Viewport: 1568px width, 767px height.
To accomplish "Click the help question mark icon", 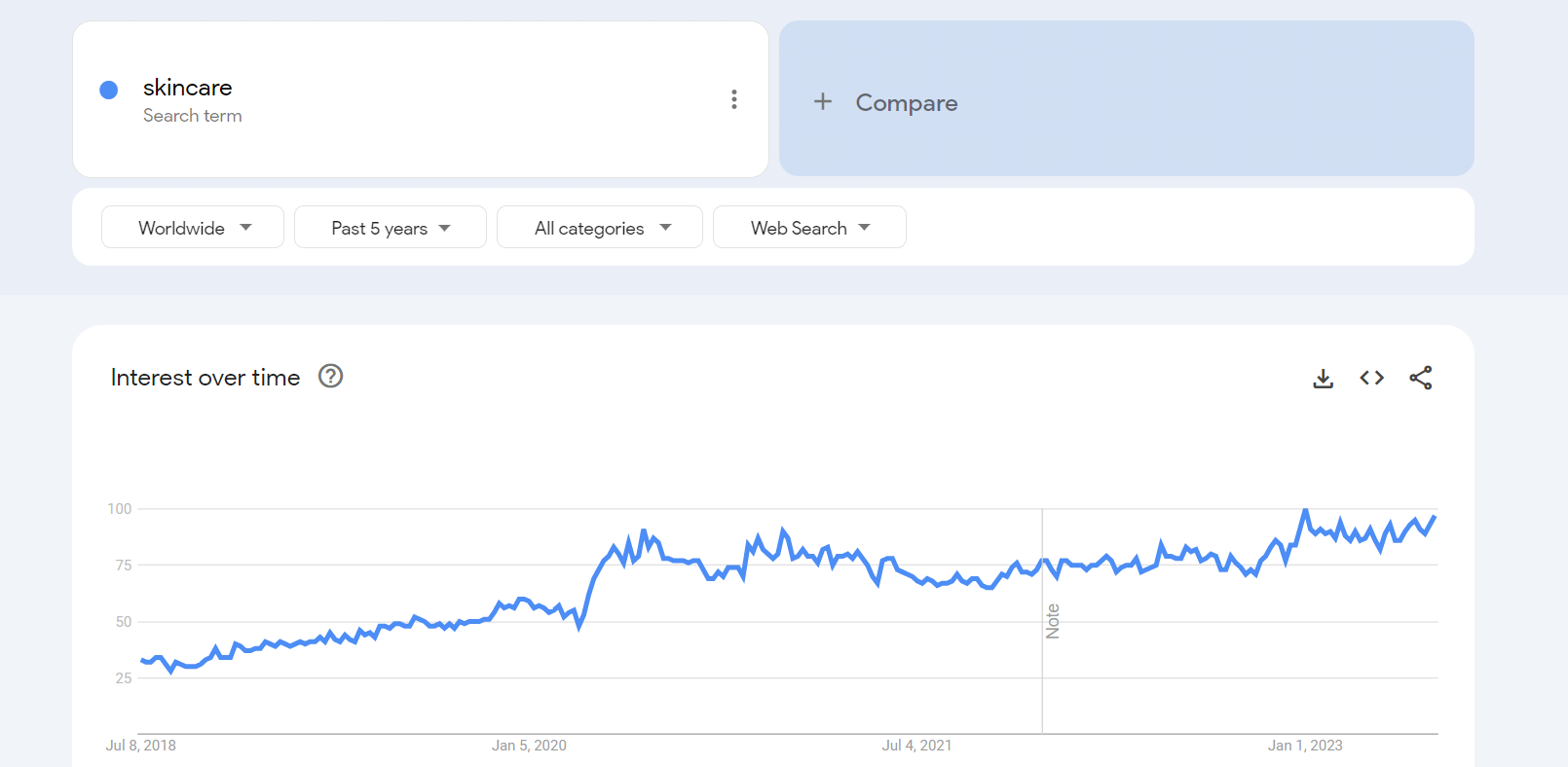I will 331,377.
